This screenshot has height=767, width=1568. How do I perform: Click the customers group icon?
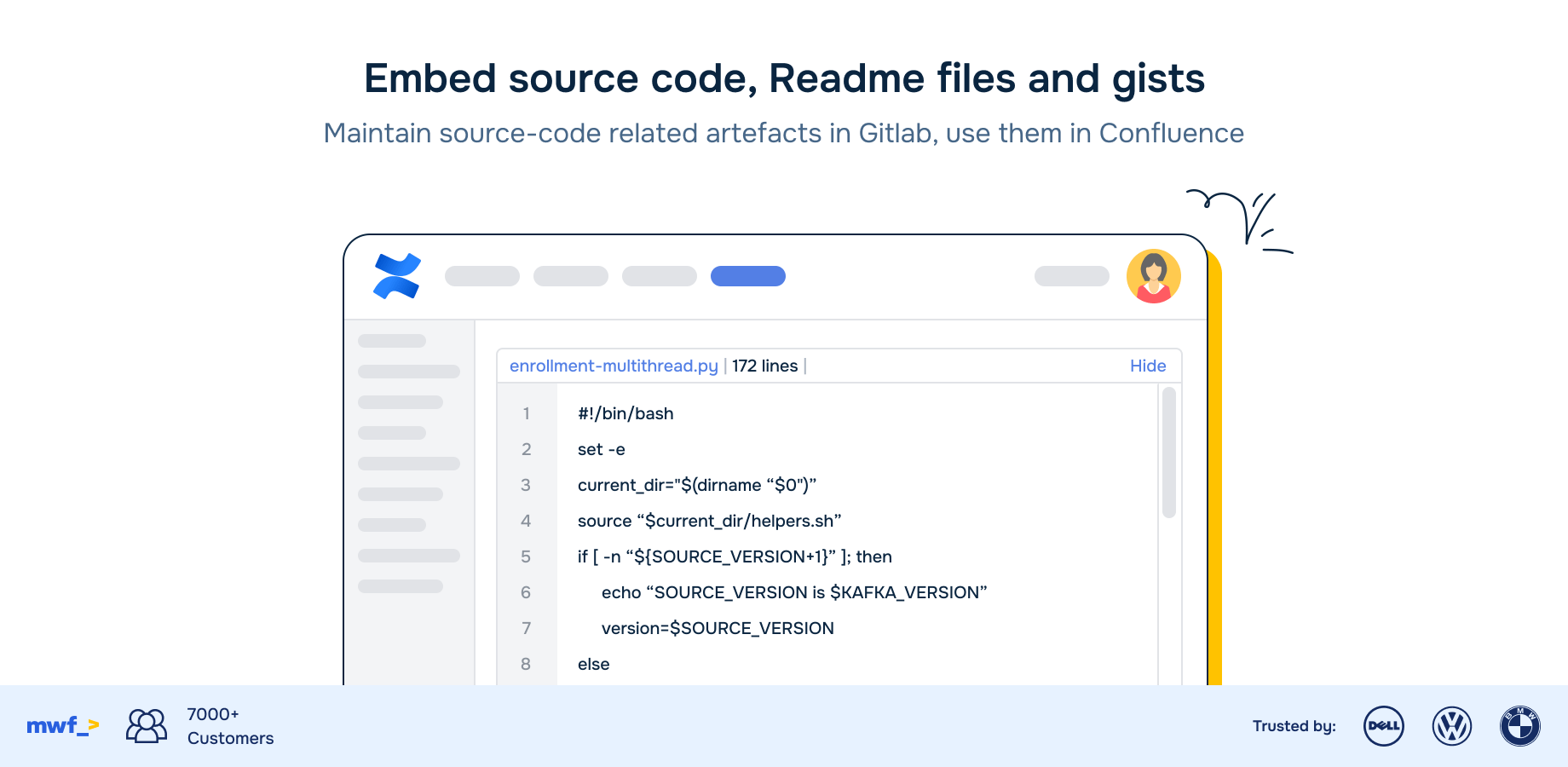[147, 726]
